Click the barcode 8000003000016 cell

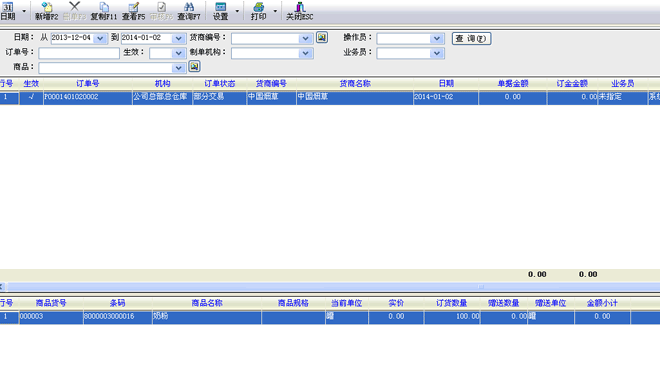(x=117, y=317)
